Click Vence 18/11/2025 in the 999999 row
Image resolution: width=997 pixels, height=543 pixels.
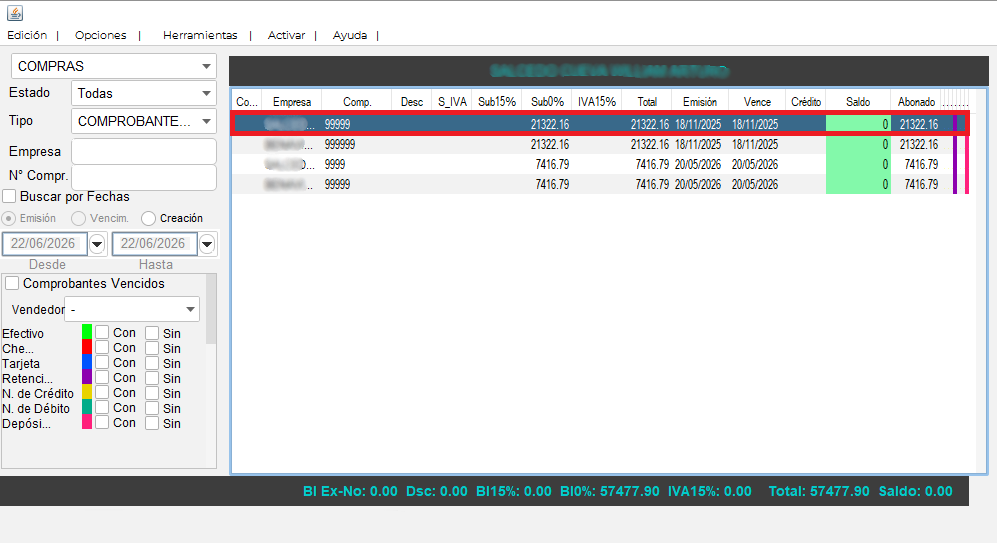755,144
